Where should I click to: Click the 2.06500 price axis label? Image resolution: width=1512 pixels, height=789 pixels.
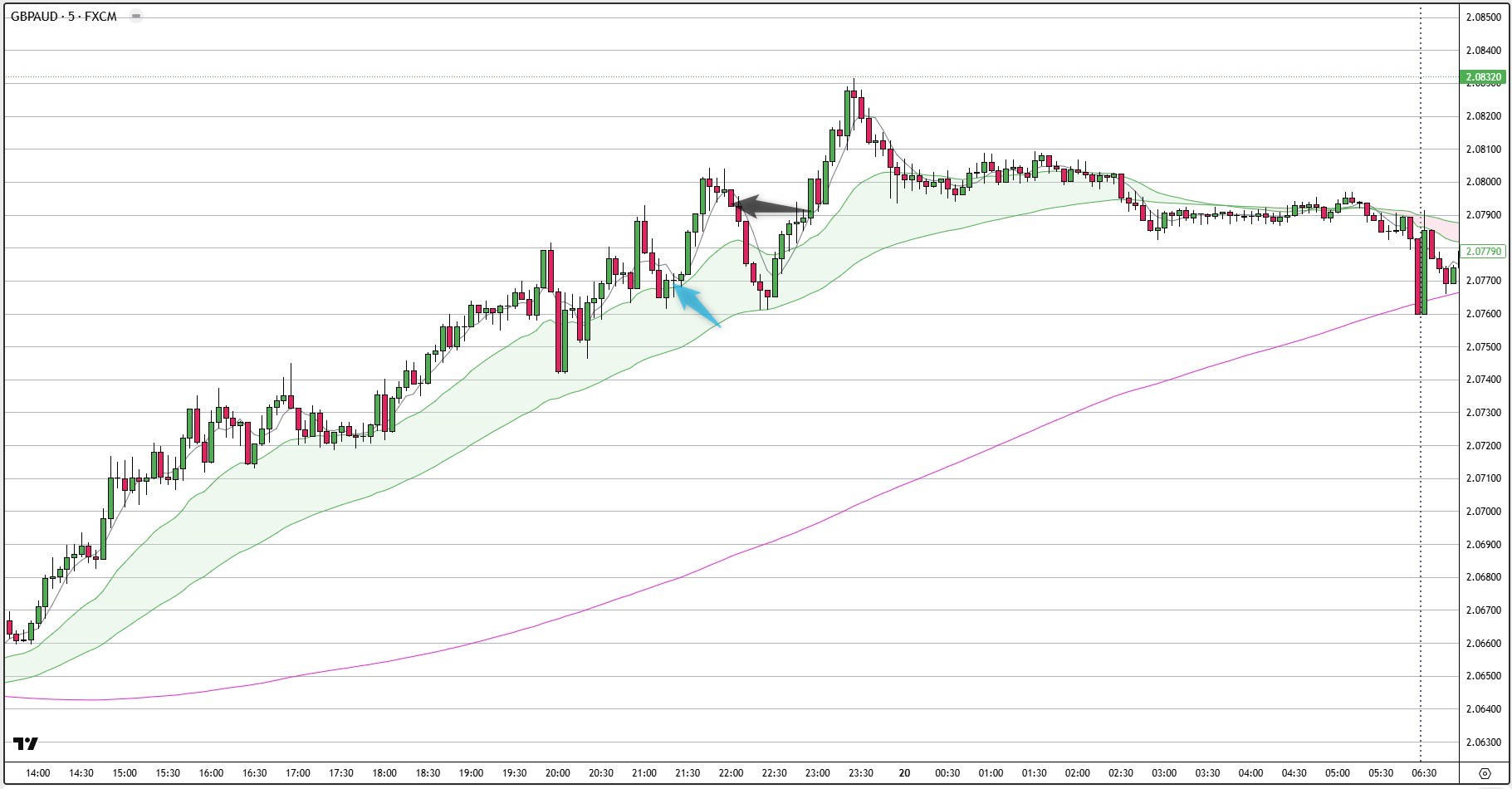[x=1483, y=676]
